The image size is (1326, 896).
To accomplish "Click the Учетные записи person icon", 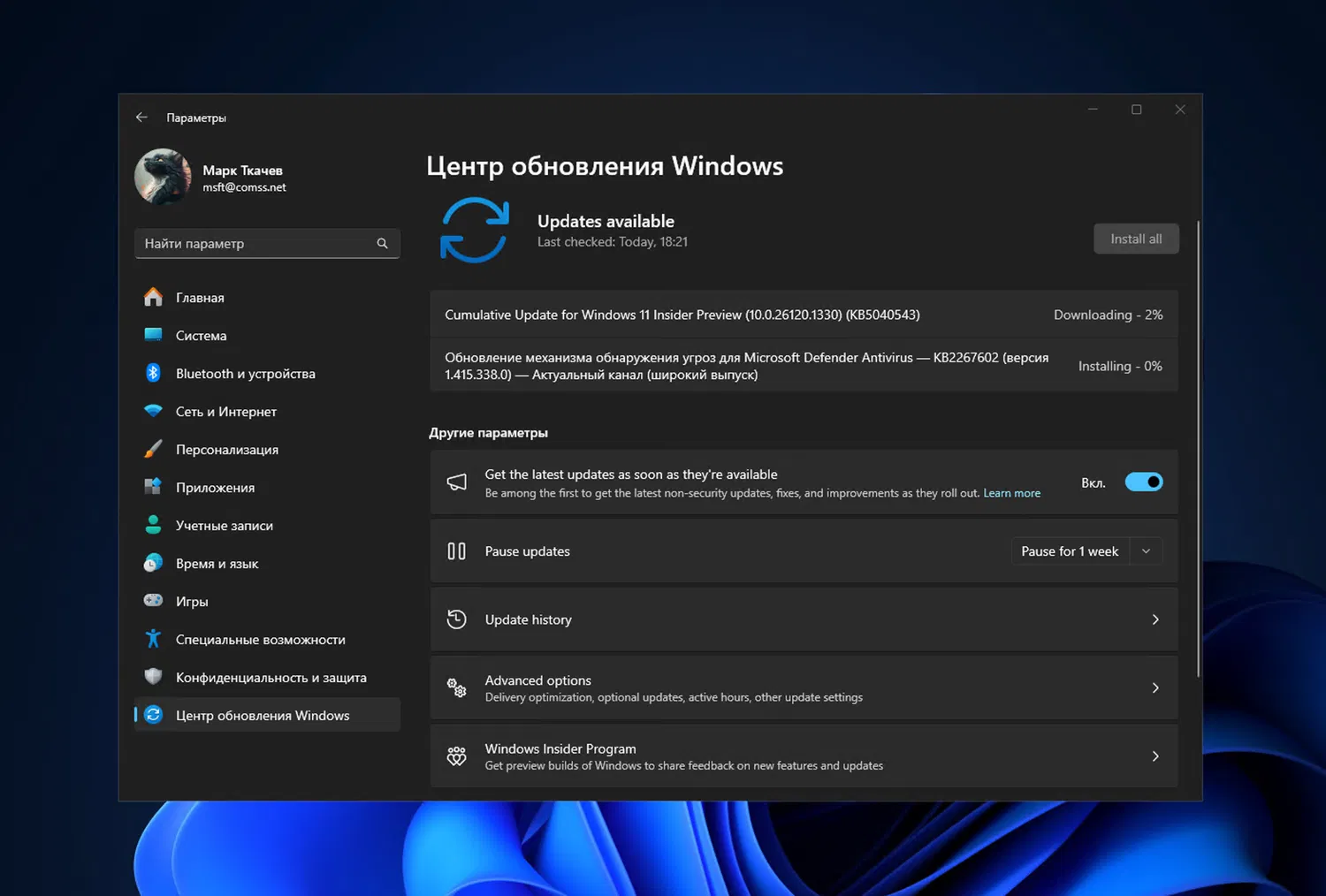I will [153, 525].
